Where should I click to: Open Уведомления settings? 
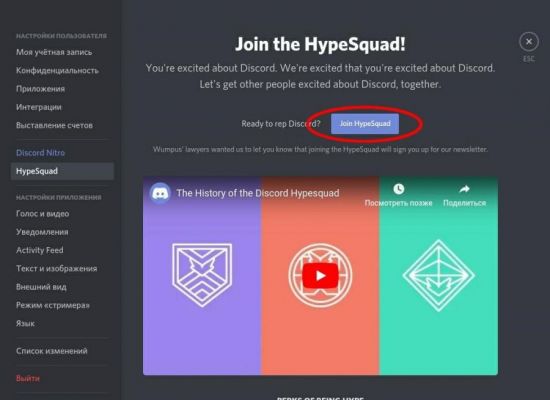pos(42,232)
